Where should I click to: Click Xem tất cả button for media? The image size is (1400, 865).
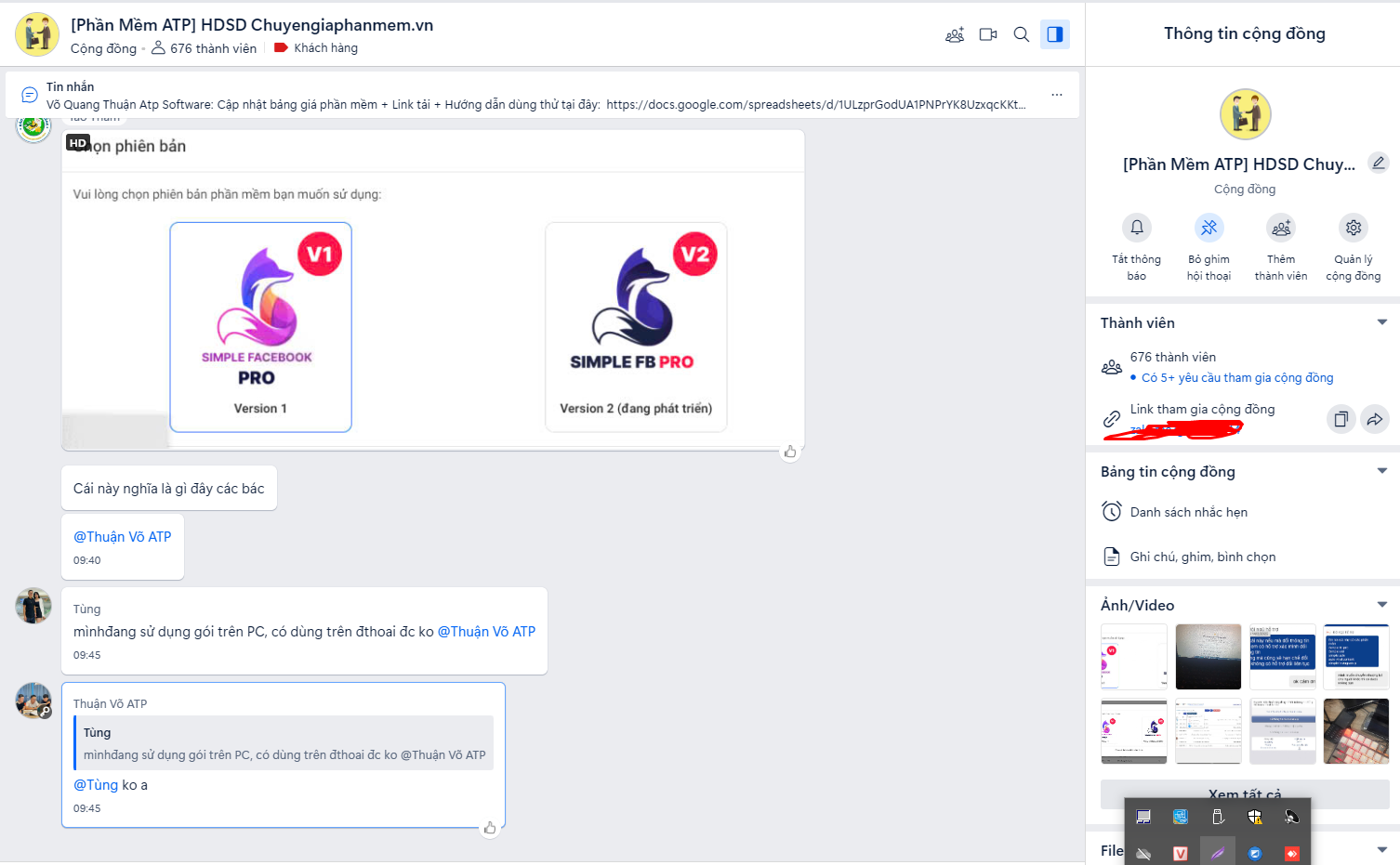pos(1245,794)
